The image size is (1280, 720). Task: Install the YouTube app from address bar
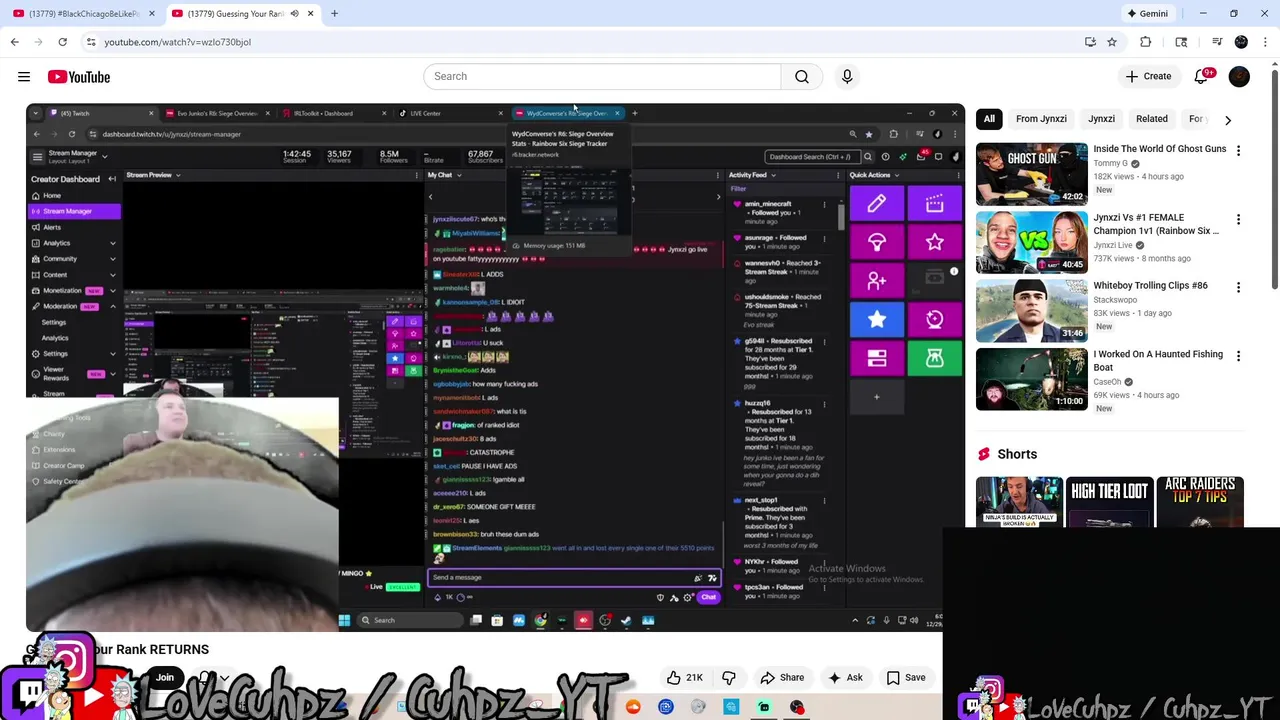[x=1090, y=42]
